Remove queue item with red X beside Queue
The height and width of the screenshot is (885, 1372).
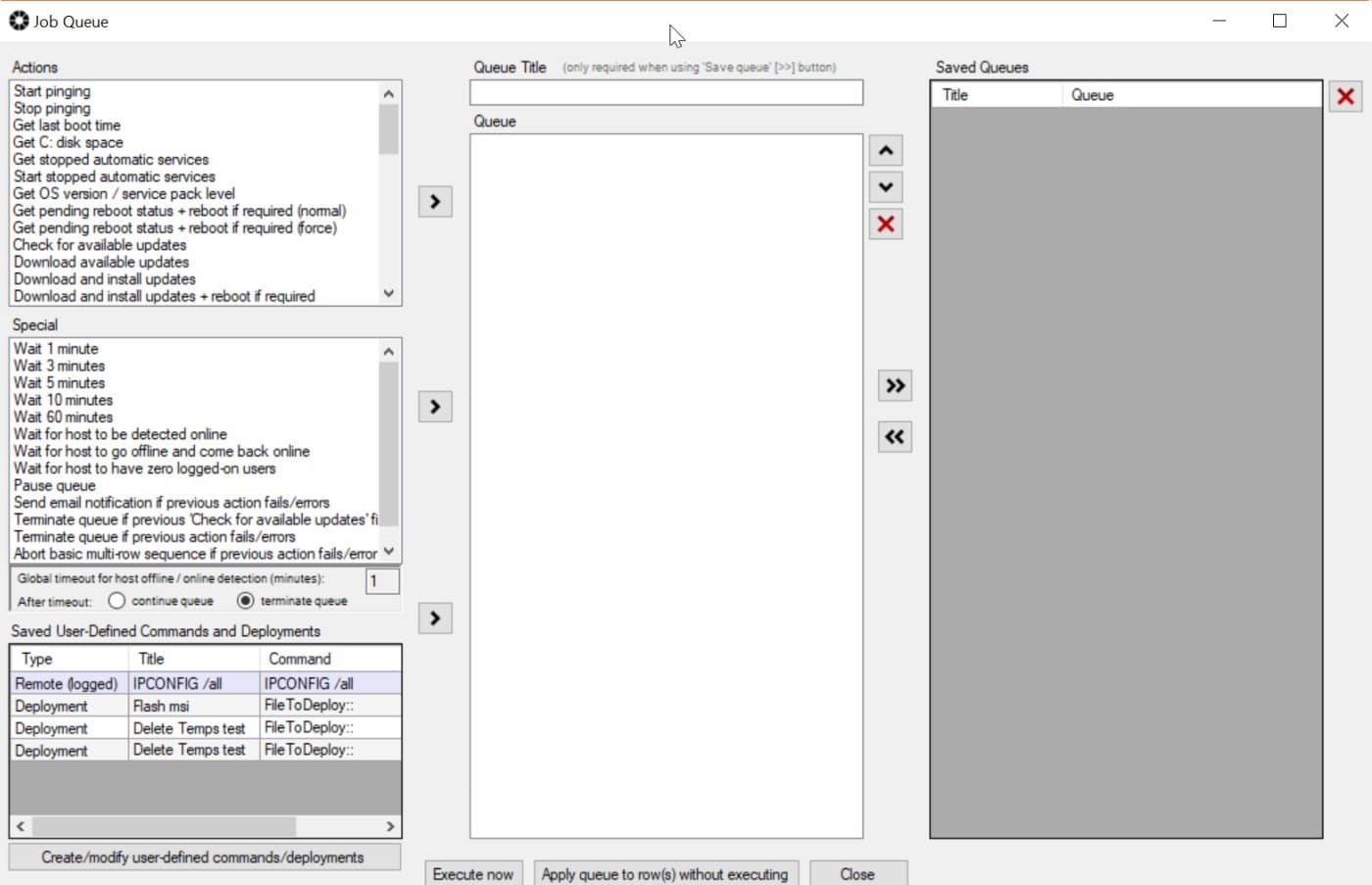click(x=886, y=224)
